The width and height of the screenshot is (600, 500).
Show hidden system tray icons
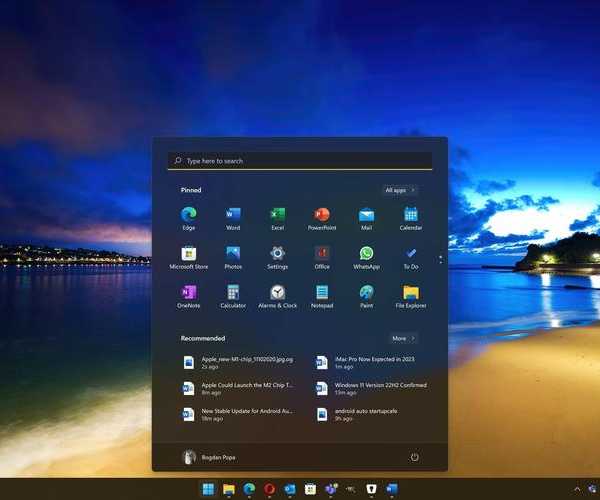pyautogui.click(x=577, y=489)
